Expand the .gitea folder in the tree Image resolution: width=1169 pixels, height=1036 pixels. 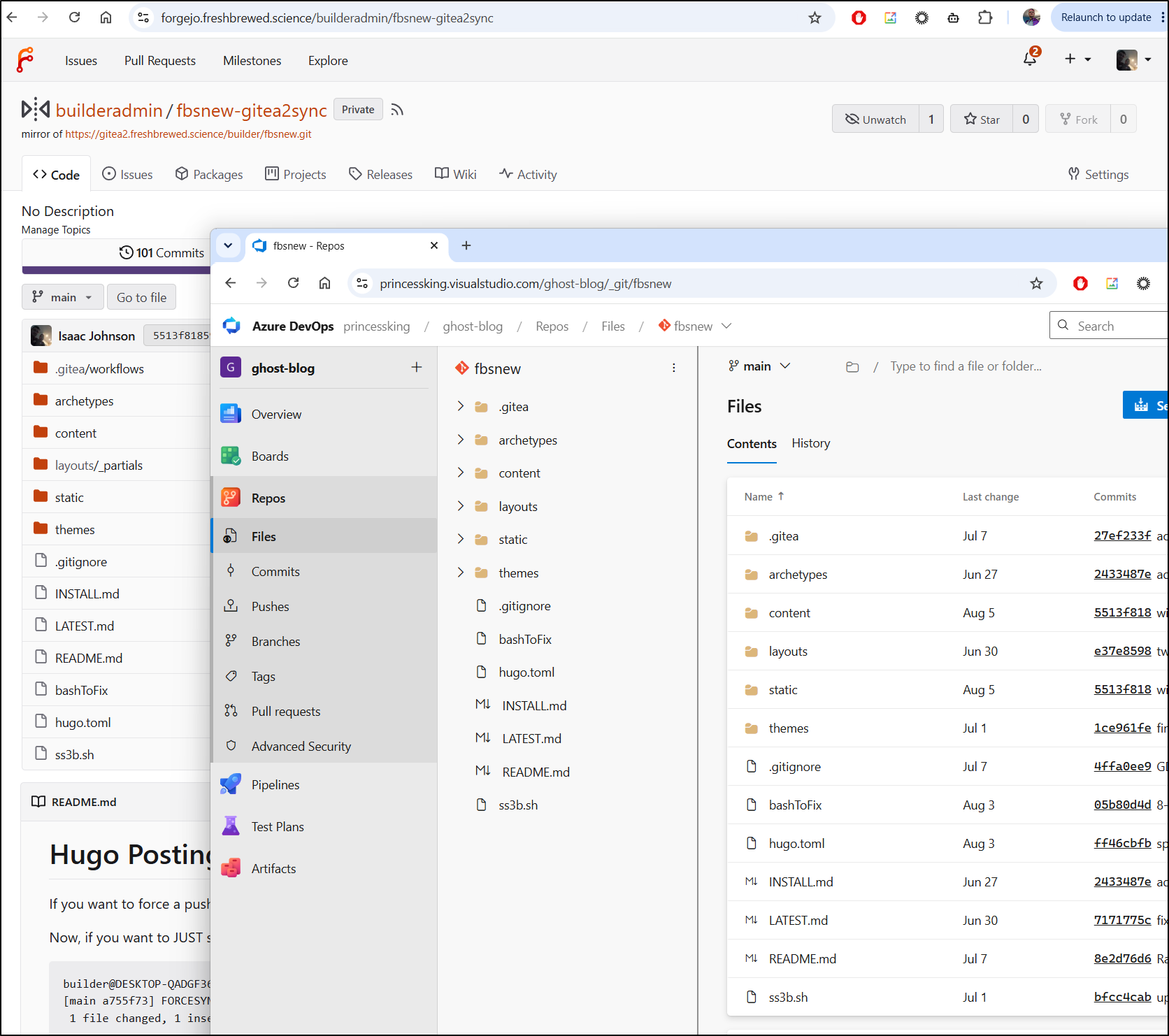[460, 406]
